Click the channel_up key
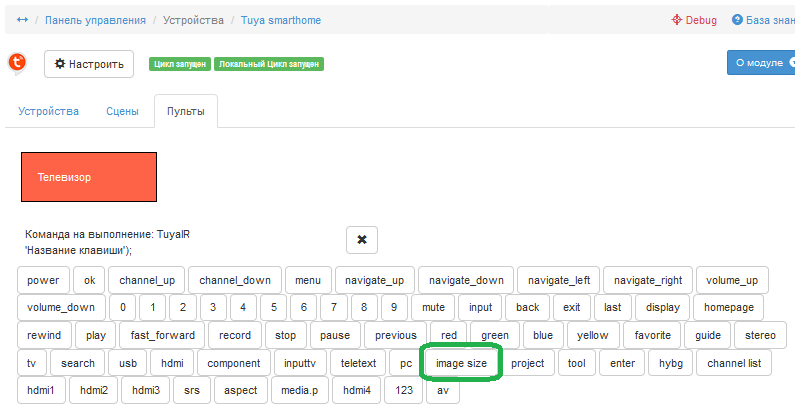Screen dimensions: 795x416 coord(147,280)
